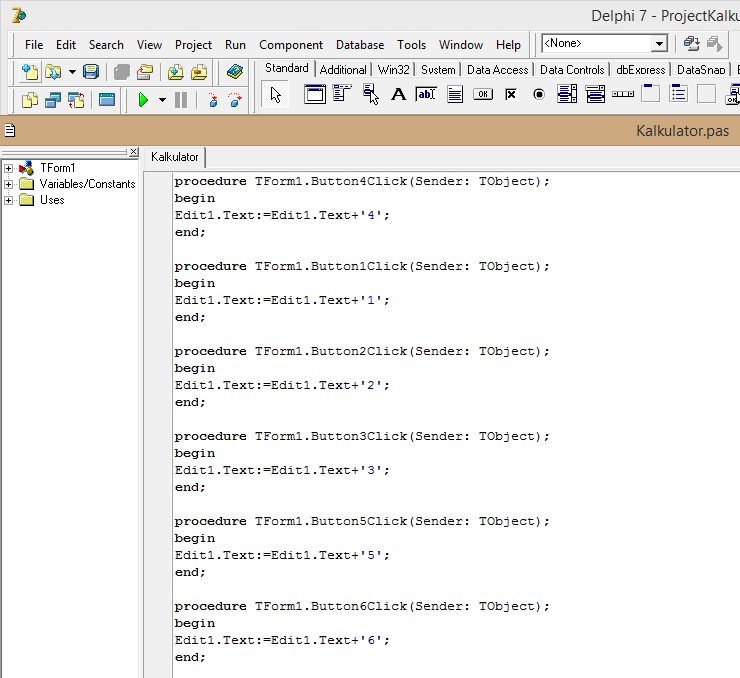Viewport: 740px width, 678px height.
Task: Open the Run button dropdown arrow
Action: tap(162, 100)
